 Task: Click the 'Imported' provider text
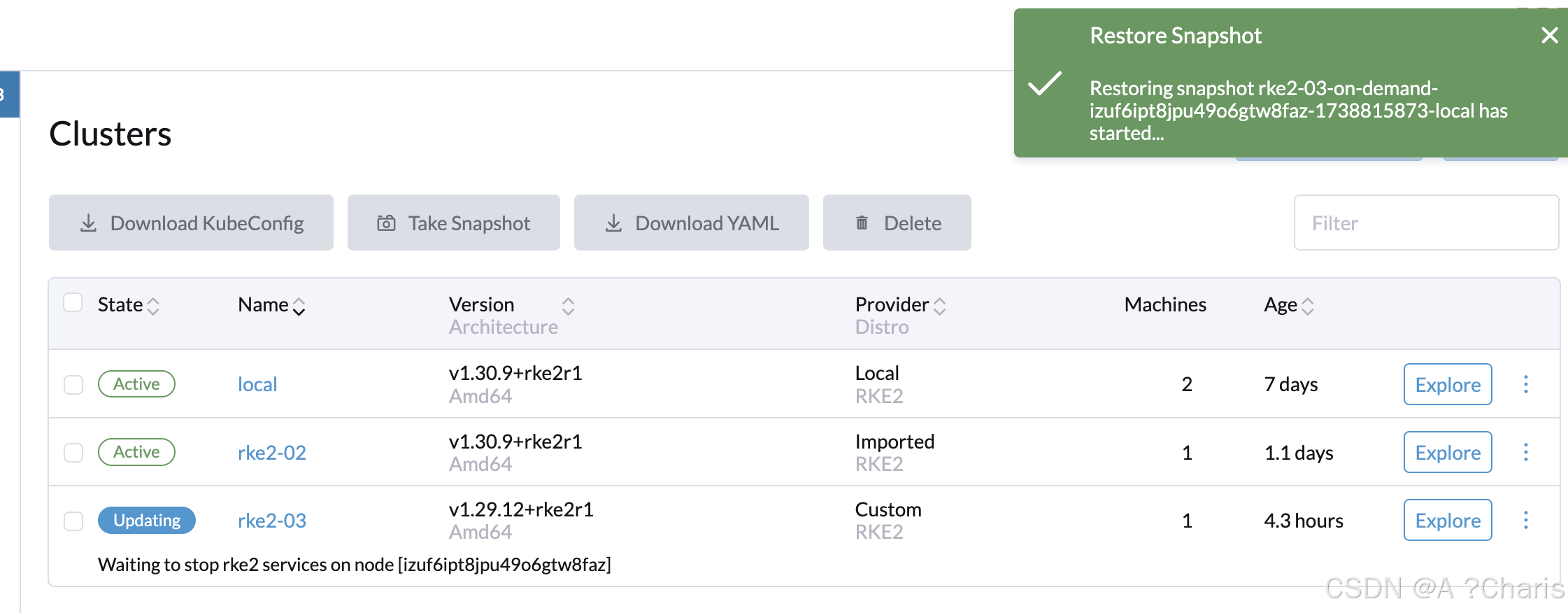(x=895, y=442)
